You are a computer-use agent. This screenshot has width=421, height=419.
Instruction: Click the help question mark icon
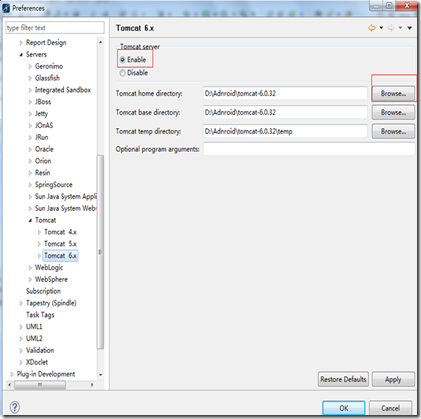(15, 407)
